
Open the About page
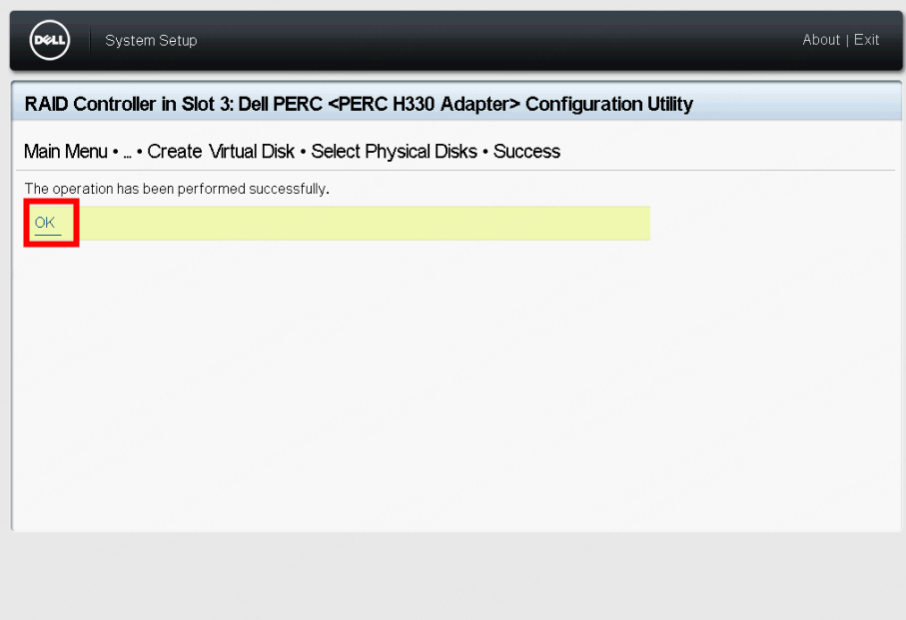[x=820, y=40]
